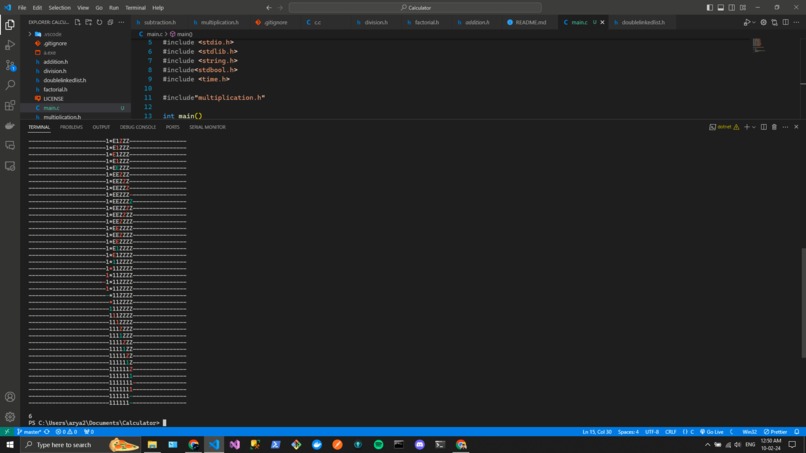Open LICENSE file in Explorer
This screenshot has height=453, width=806.
coord(53,99)
